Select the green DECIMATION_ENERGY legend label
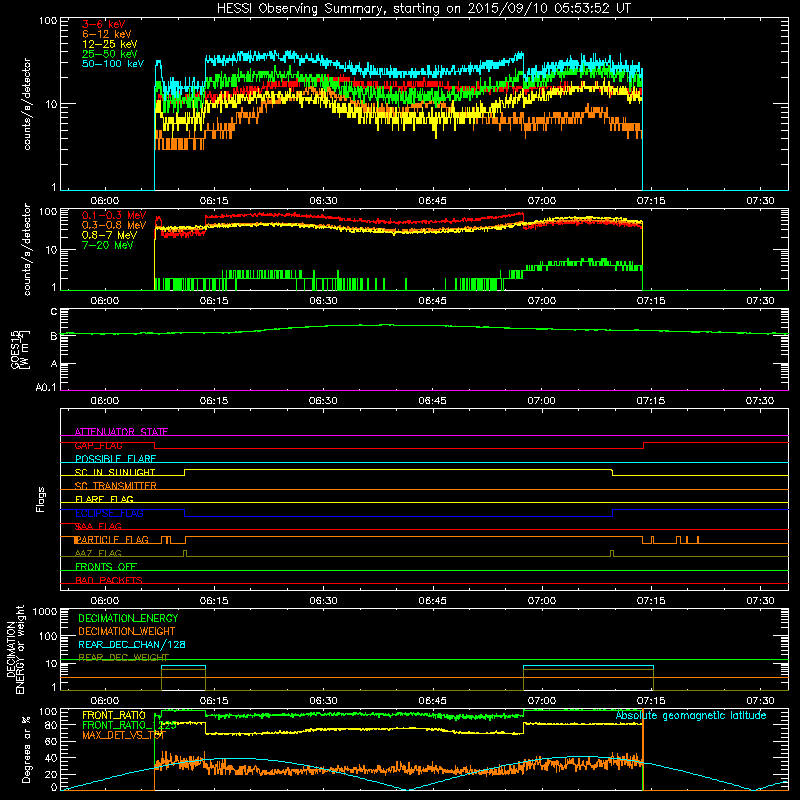800x800 pixels. tap(128, 618)
